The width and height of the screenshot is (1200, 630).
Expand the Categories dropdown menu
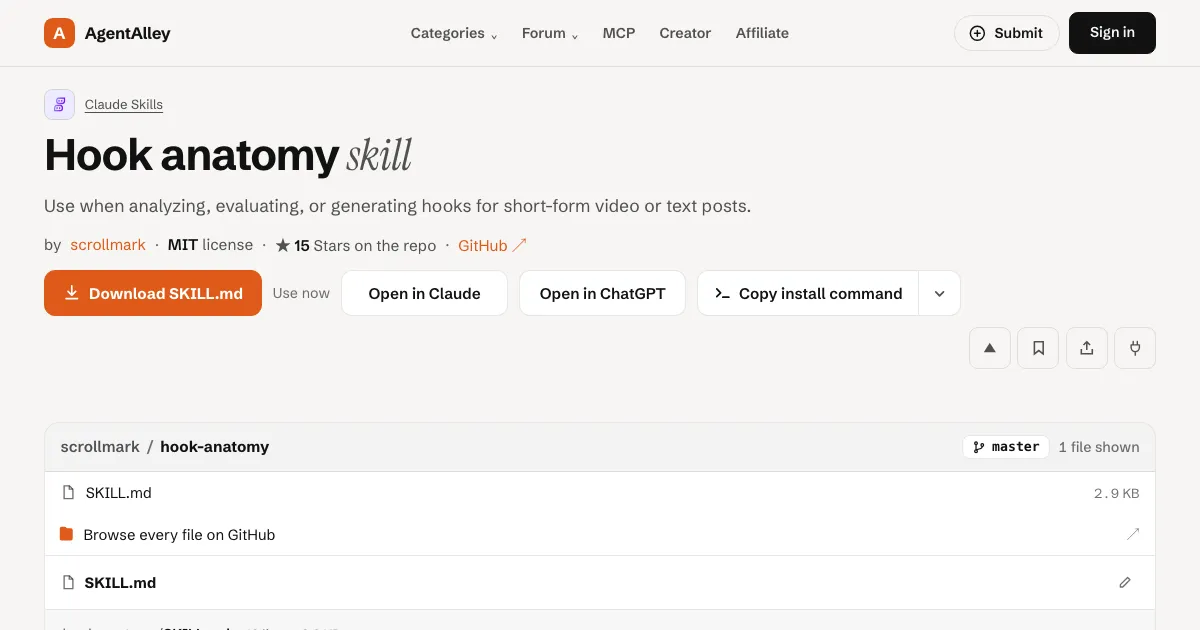click(x=454, y=33)
